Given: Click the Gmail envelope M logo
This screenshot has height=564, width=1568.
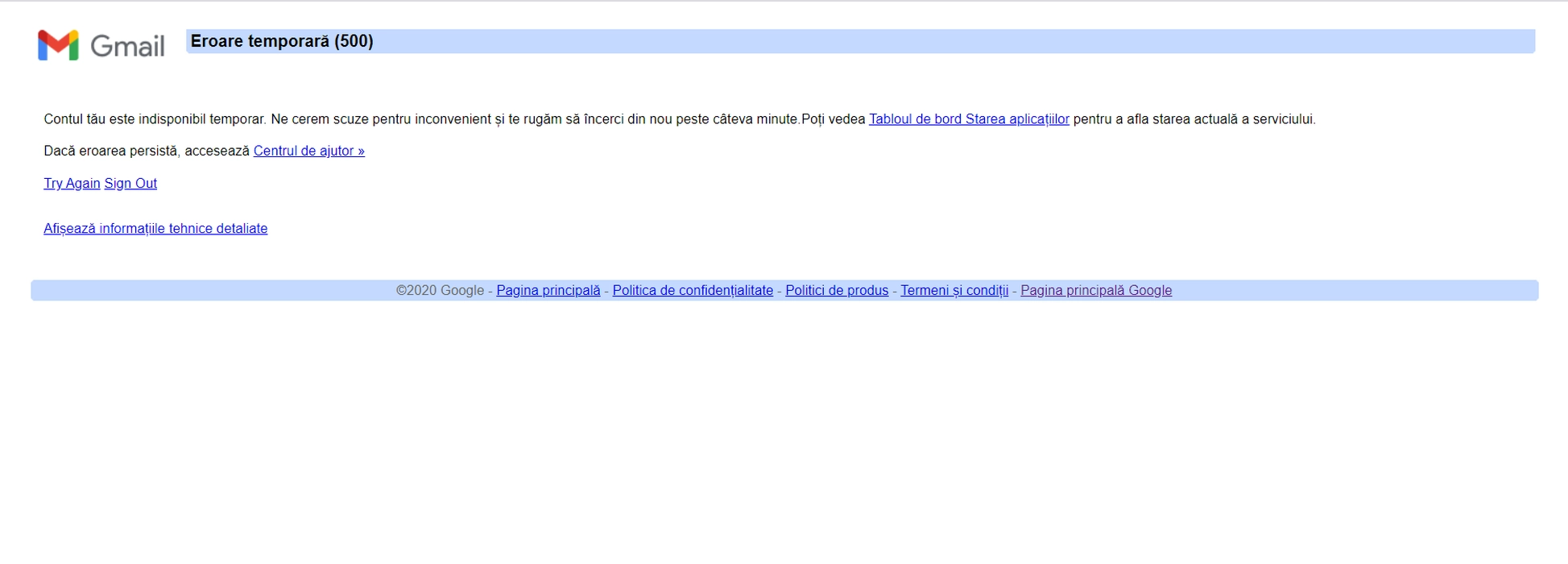Looking at the screenshot, I should tap(58, 45).
